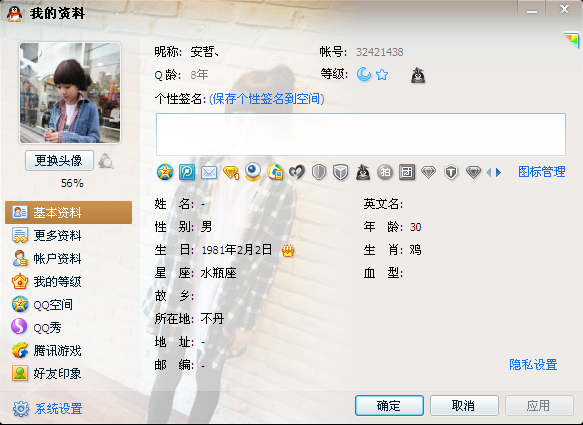583x425 pixels.
Task: Click the 更换头像 button
Action: tap(59, 161)
